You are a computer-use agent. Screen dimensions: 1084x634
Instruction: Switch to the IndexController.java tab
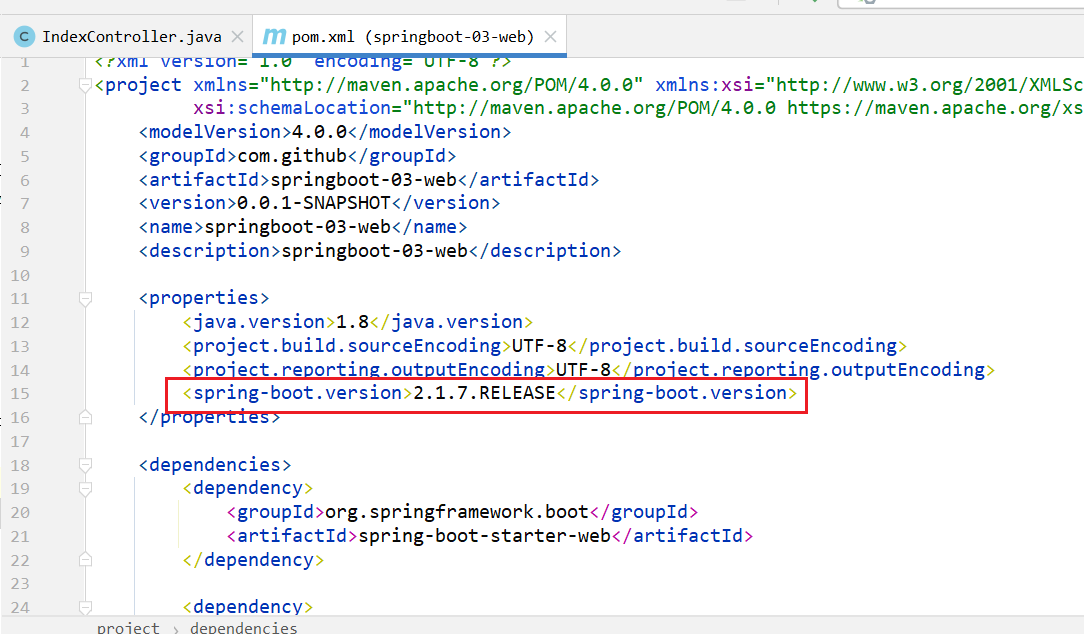(x=131, y=37)
